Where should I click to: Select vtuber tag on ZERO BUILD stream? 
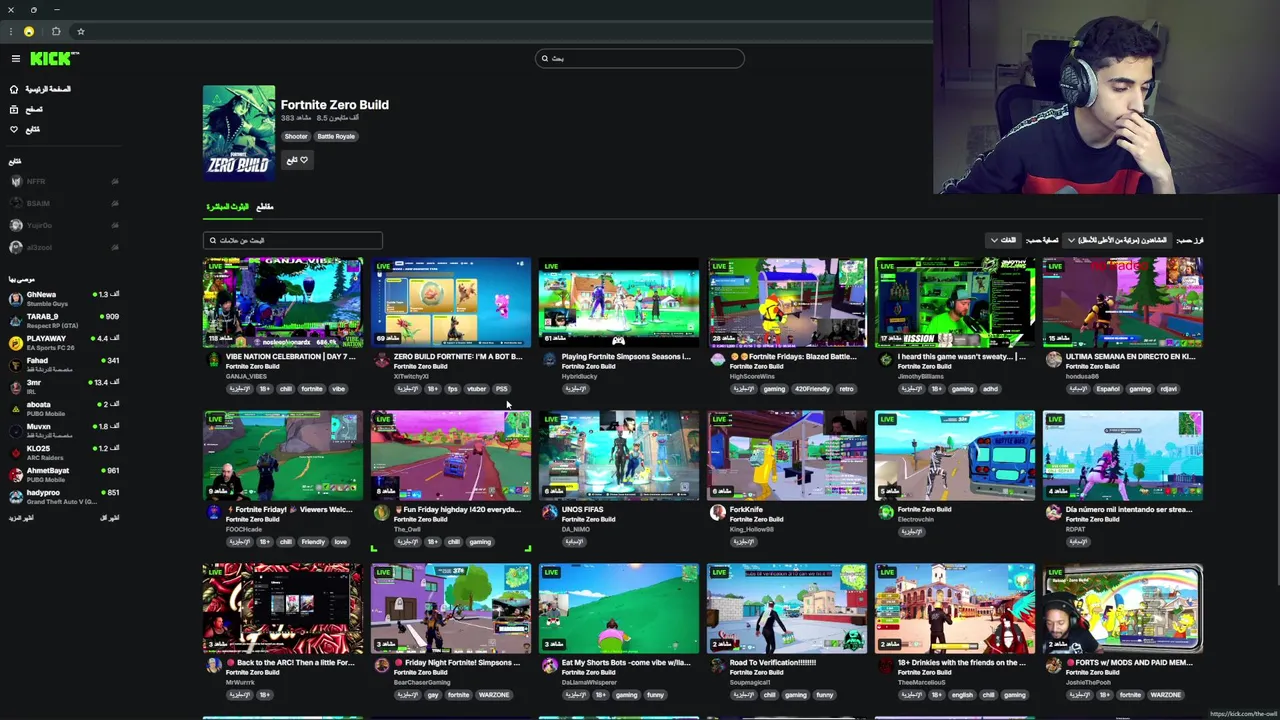[x=476, y=389]
